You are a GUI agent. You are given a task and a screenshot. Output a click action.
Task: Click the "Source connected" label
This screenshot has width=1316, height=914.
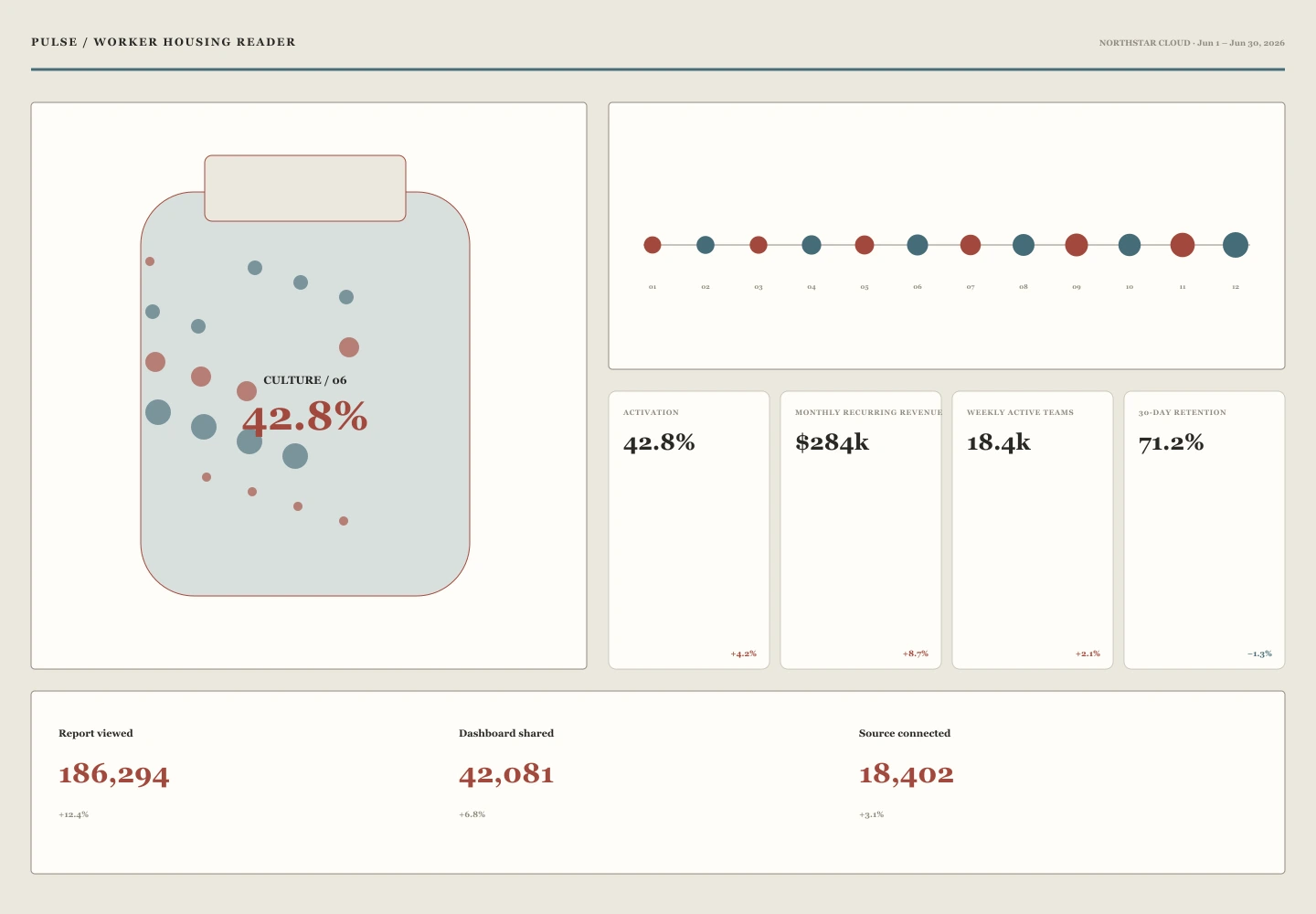click(905, 733)
